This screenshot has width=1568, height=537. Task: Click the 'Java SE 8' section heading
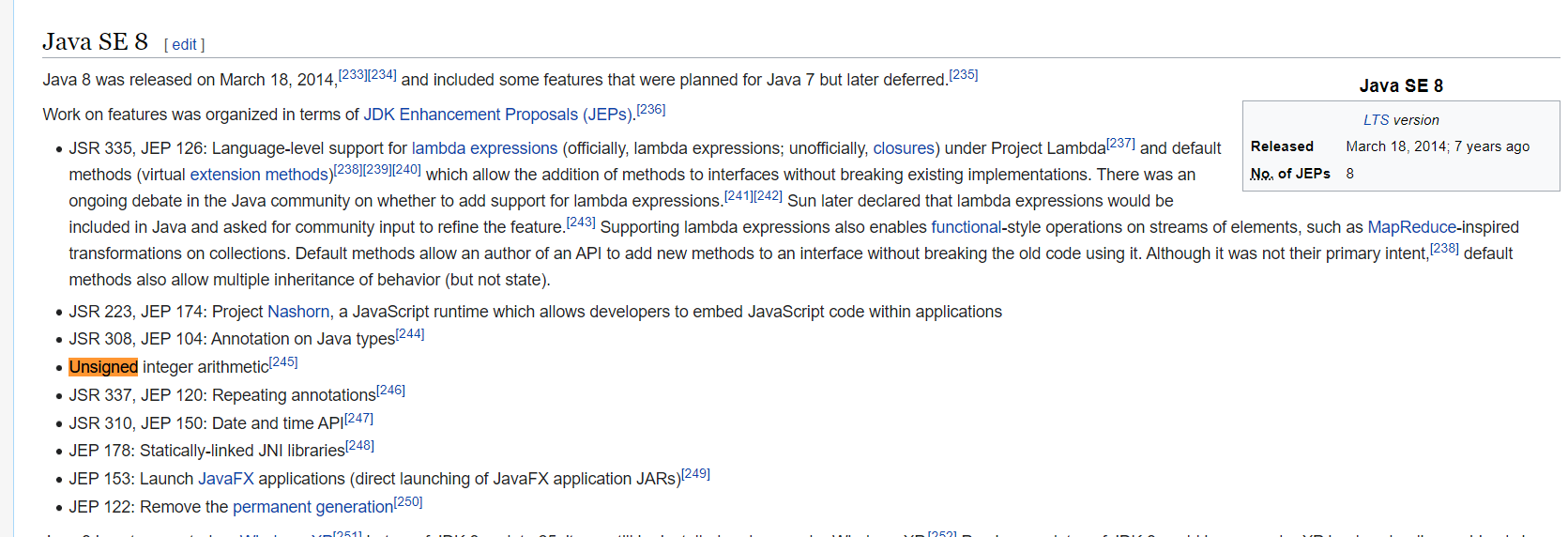tap(95, 41)
